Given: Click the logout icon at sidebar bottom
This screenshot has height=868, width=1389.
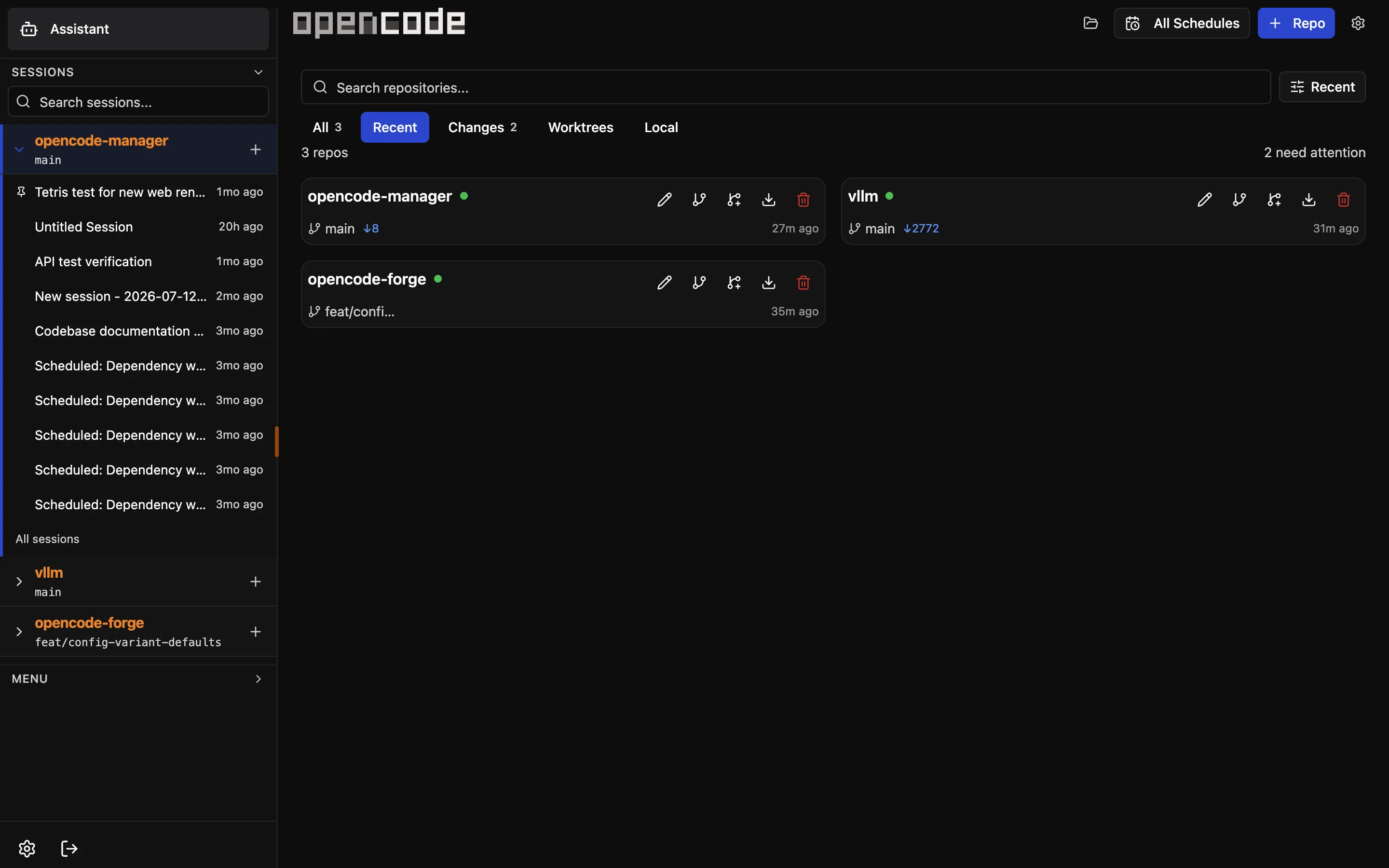Looking at the screenshot, I should tap(69, 849).
